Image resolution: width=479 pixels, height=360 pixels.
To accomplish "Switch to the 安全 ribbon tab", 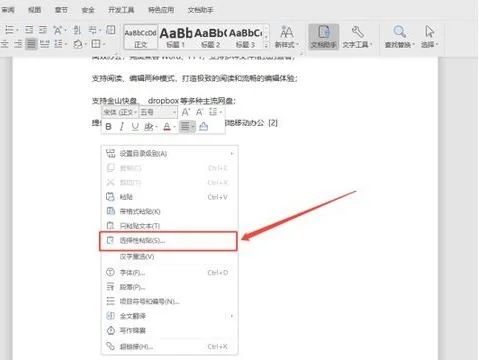I will coord(88,10).
